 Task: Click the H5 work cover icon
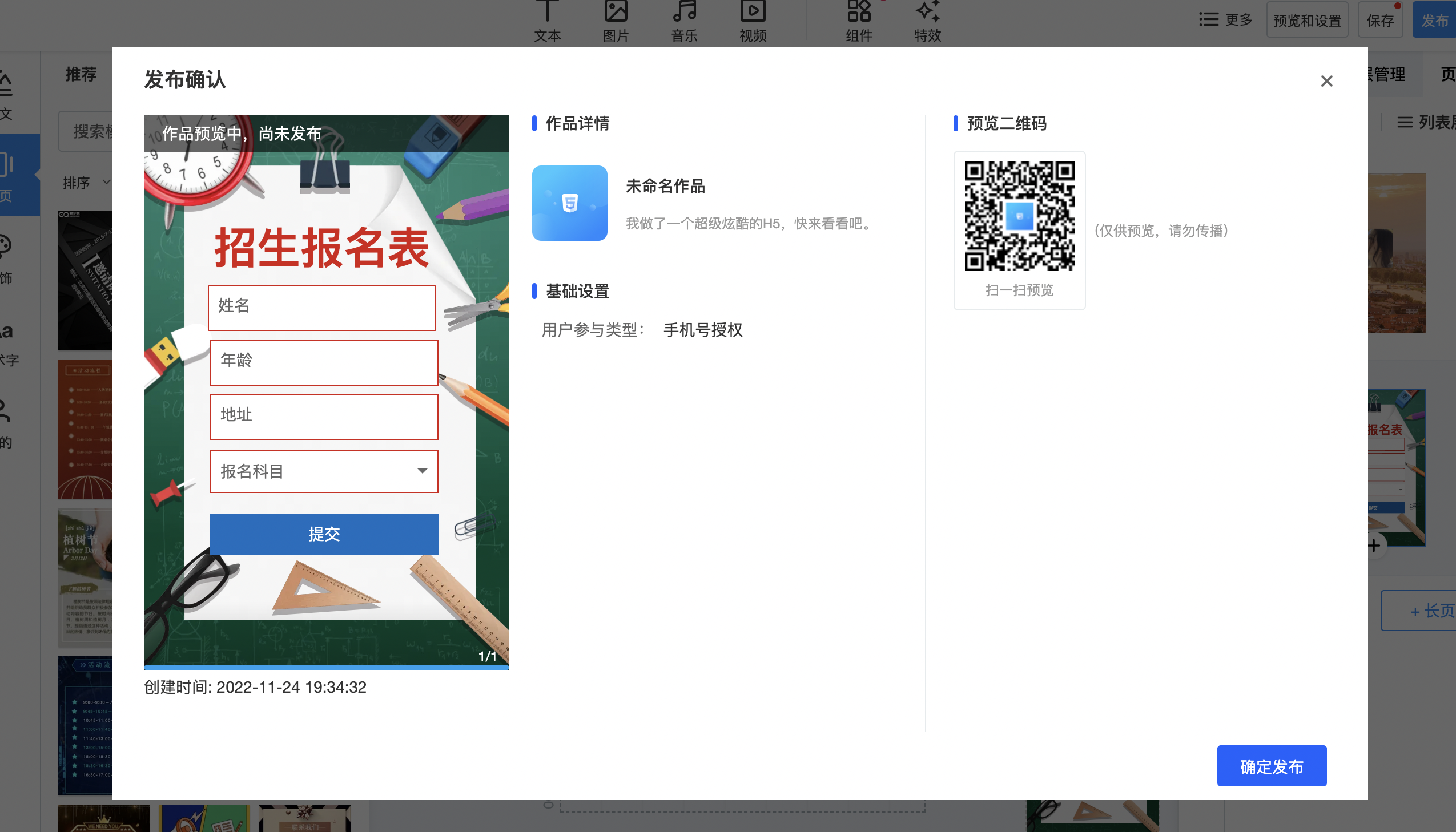tap(569, 203)
